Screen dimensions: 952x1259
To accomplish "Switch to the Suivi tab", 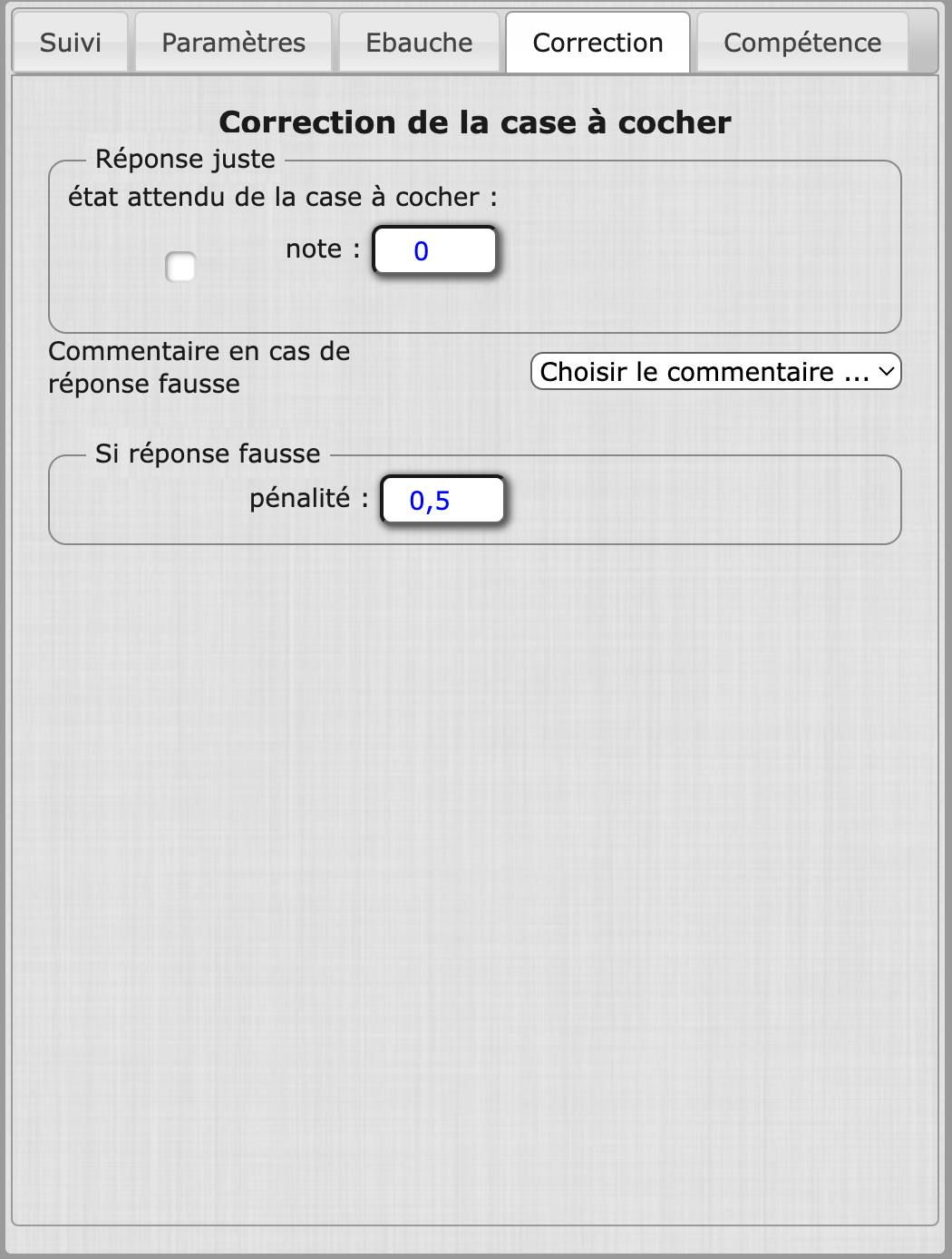I will coord(70,43).
